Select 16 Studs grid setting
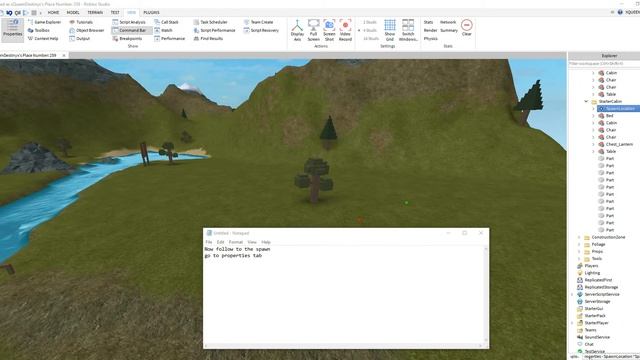Screen dimensions: 640x360 click(371, 38)
